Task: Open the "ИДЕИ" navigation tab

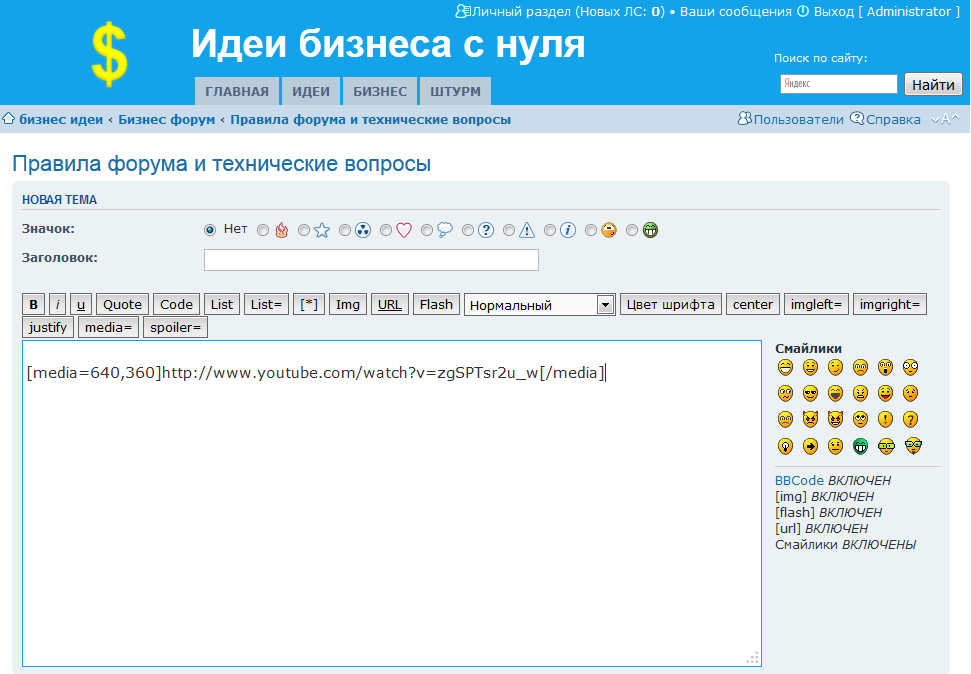Action: click(x=311, y=92)
